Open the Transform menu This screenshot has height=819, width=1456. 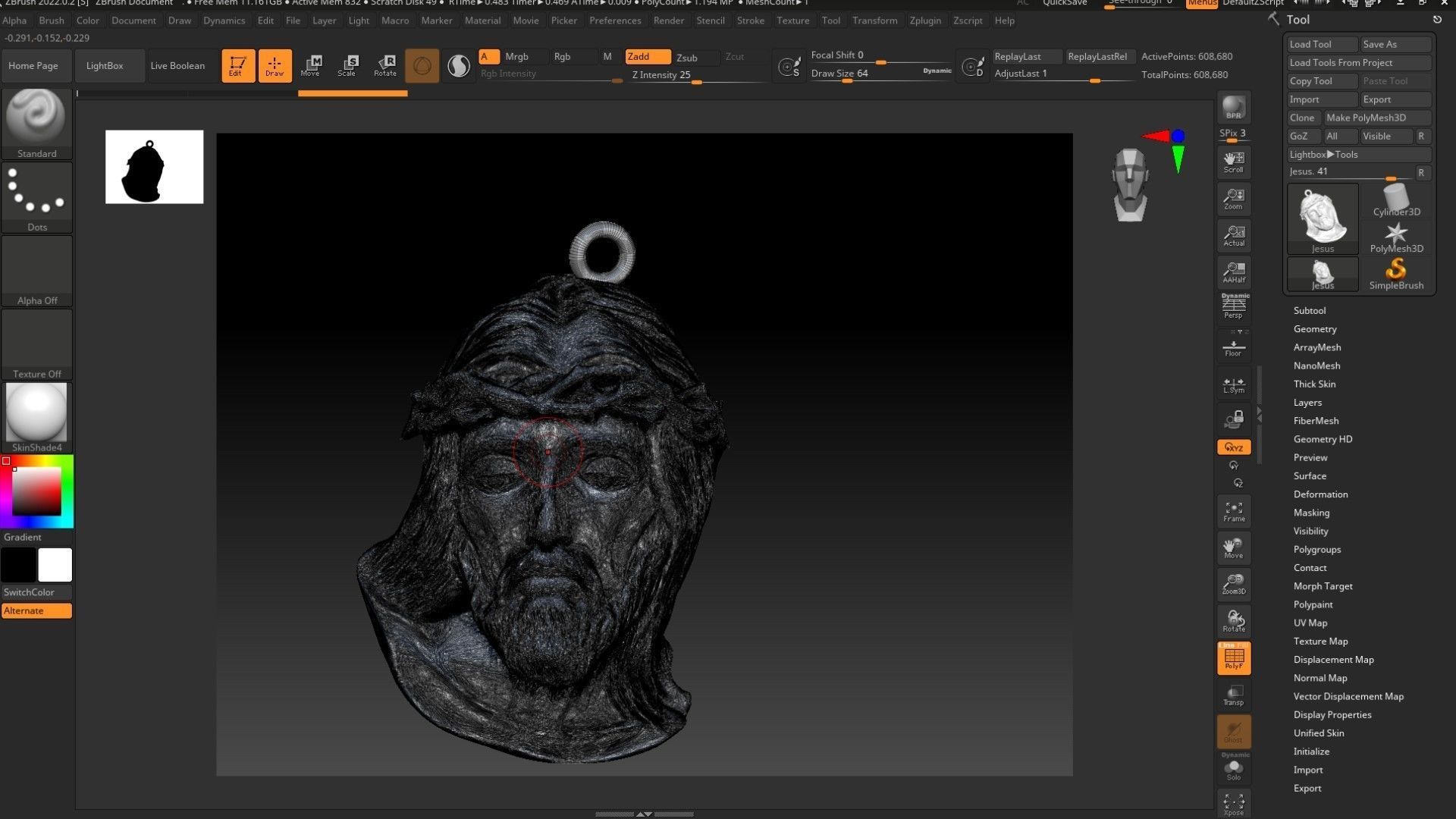(874, 20)
